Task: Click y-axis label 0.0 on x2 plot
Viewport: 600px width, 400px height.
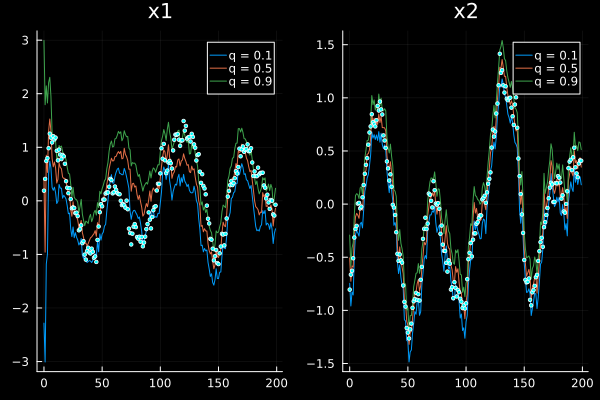Action: pos(326,204)
